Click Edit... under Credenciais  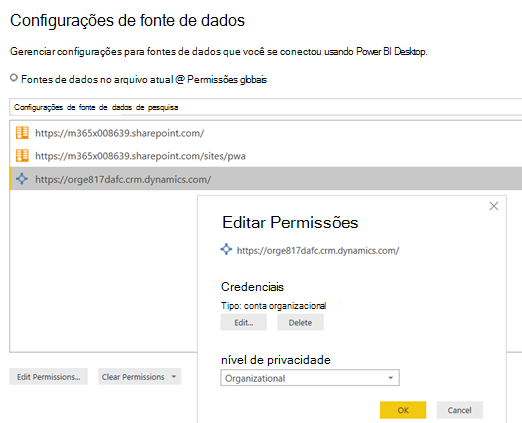(x=244, y=322)
